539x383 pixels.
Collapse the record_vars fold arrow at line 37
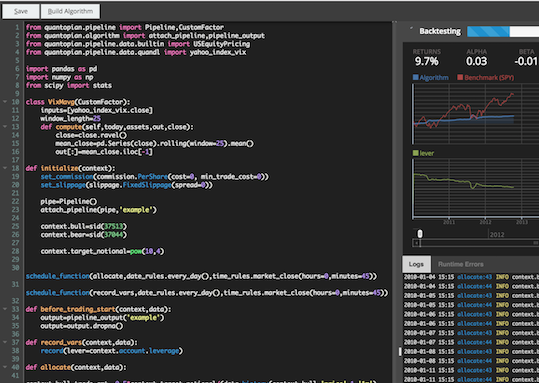click(5, 342)
